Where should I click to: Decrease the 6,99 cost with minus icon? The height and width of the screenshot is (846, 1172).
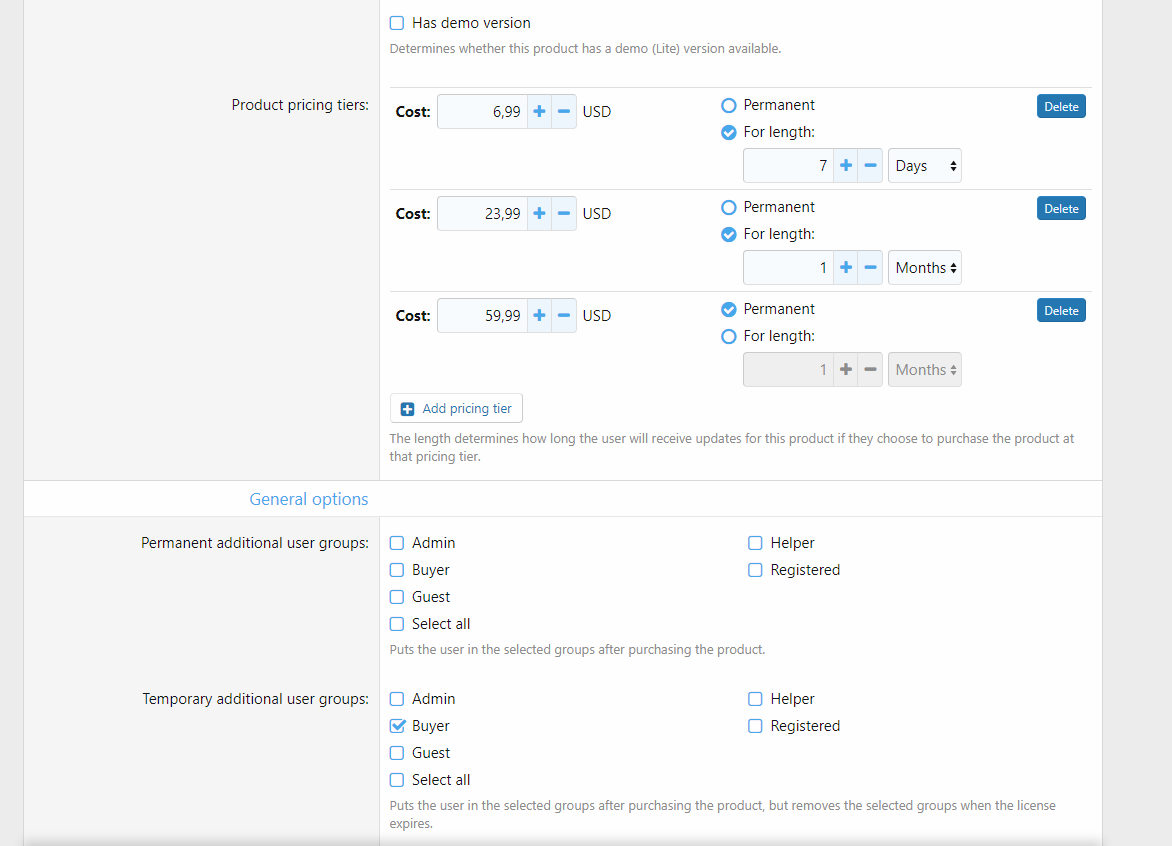click(564, 112)
